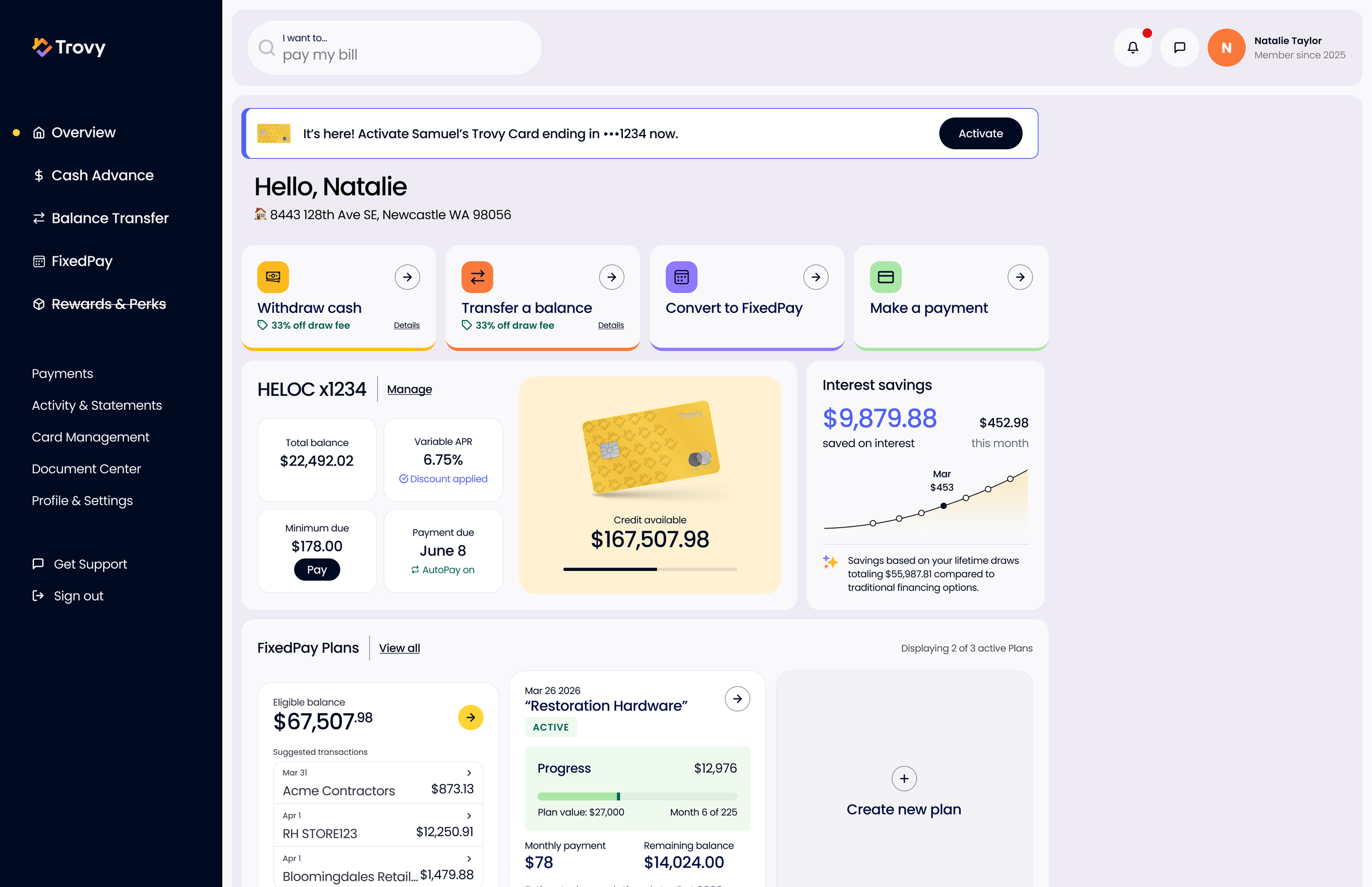The width and height of the screenshot is (1372, 887).
Task: Click the Payment due June 8 text
Action: click(x=443, y=542)
